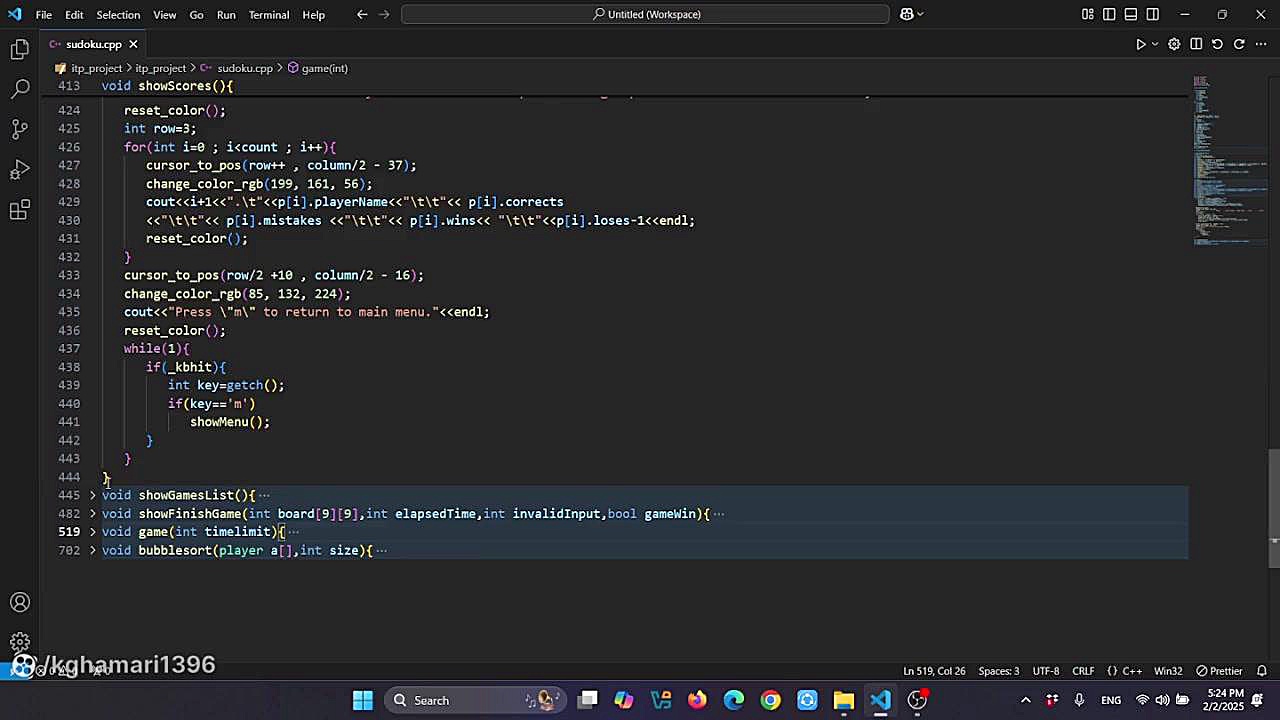Open the run button dropdown arrow

click(1155, 44)
